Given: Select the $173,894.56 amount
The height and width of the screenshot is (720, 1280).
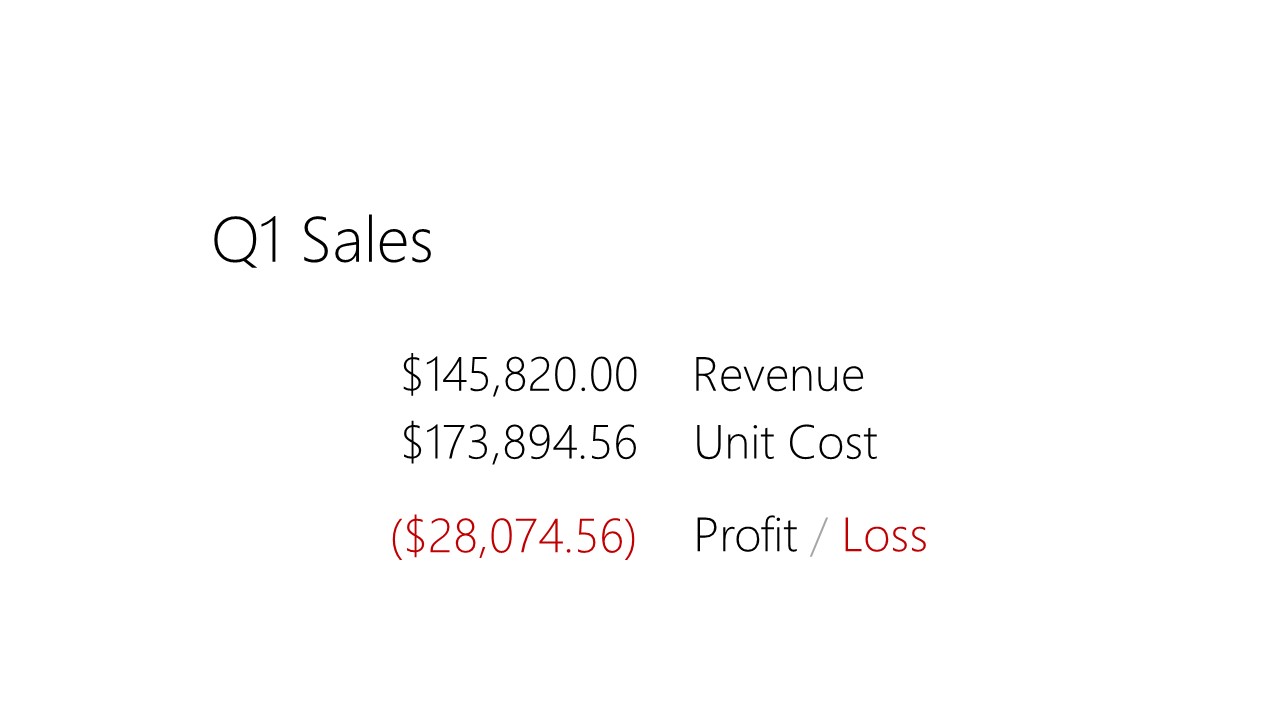Looking at the screenshot, I should pyautogui.click(x=519, y=443).
